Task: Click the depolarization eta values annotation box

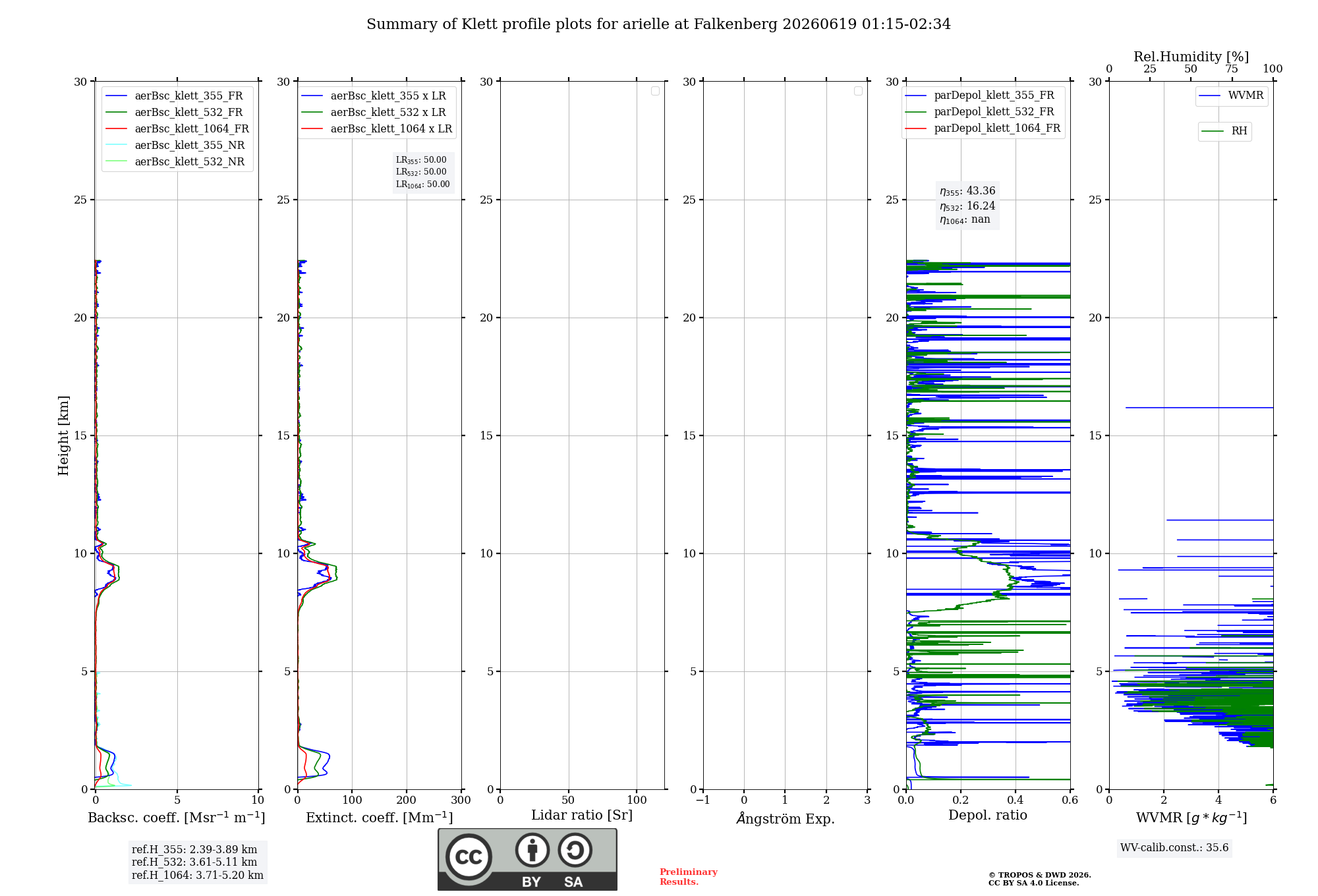Action: point(967,206)
